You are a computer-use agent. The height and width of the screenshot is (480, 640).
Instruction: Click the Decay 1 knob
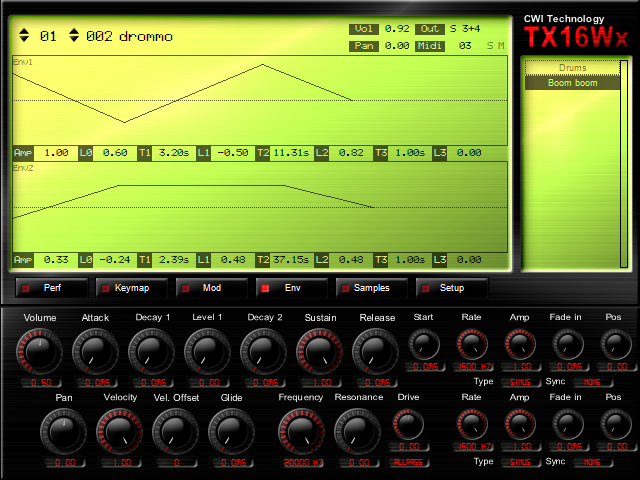(x=151, y=352)
